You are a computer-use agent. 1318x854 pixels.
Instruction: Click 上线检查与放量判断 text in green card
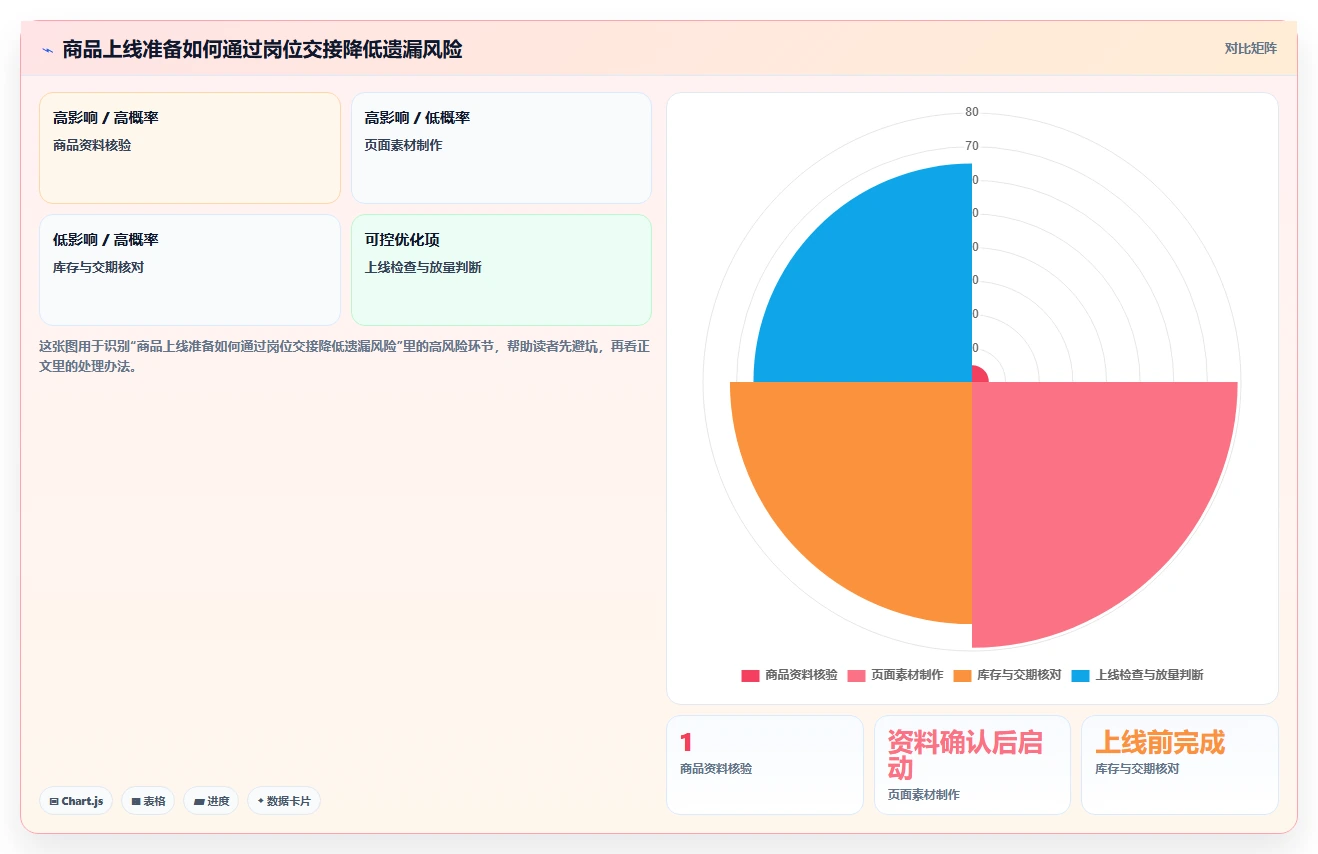tap(423, 267)
